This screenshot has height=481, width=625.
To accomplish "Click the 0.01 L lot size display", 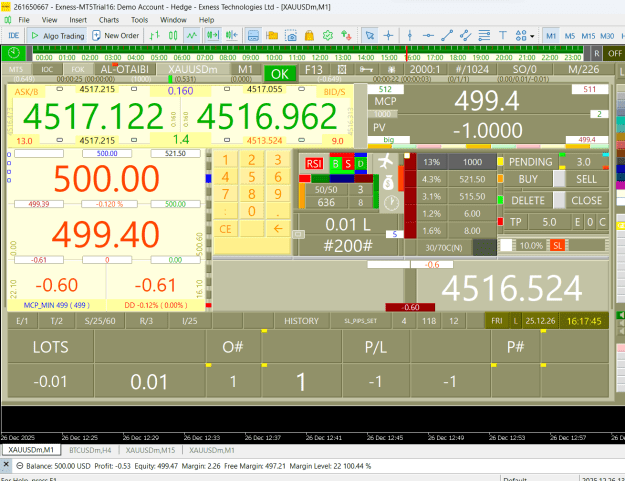I will coord(348,225).
